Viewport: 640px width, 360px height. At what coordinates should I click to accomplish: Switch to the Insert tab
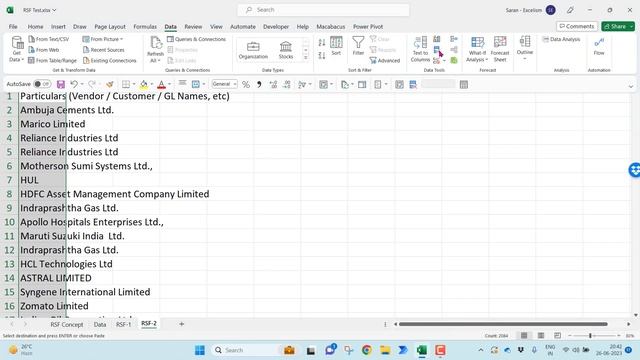58,27
